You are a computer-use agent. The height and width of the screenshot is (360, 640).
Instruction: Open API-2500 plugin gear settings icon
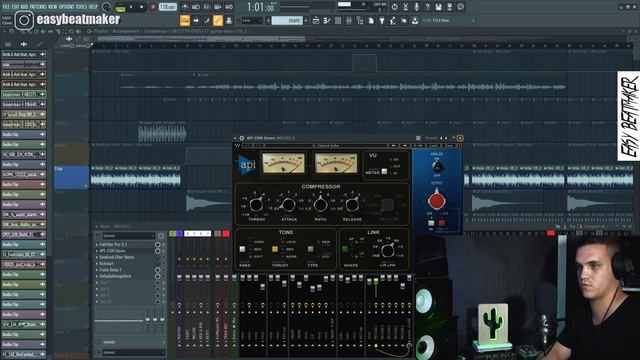(x=242, y=138)
